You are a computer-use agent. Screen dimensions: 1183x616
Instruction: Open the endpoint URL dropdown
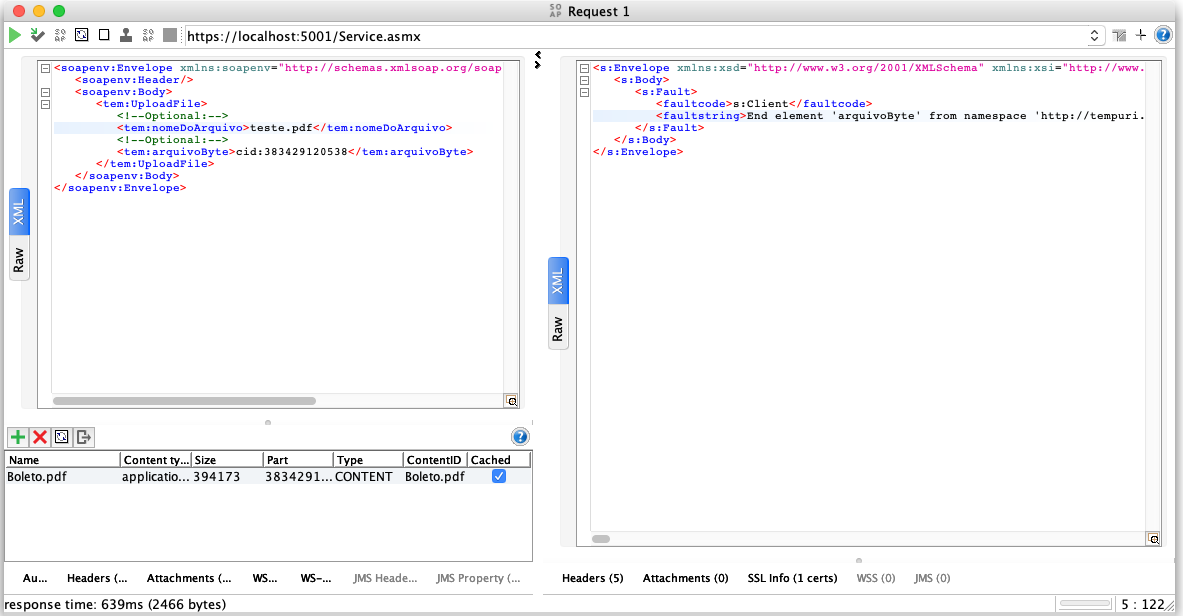pos(1094,36)
